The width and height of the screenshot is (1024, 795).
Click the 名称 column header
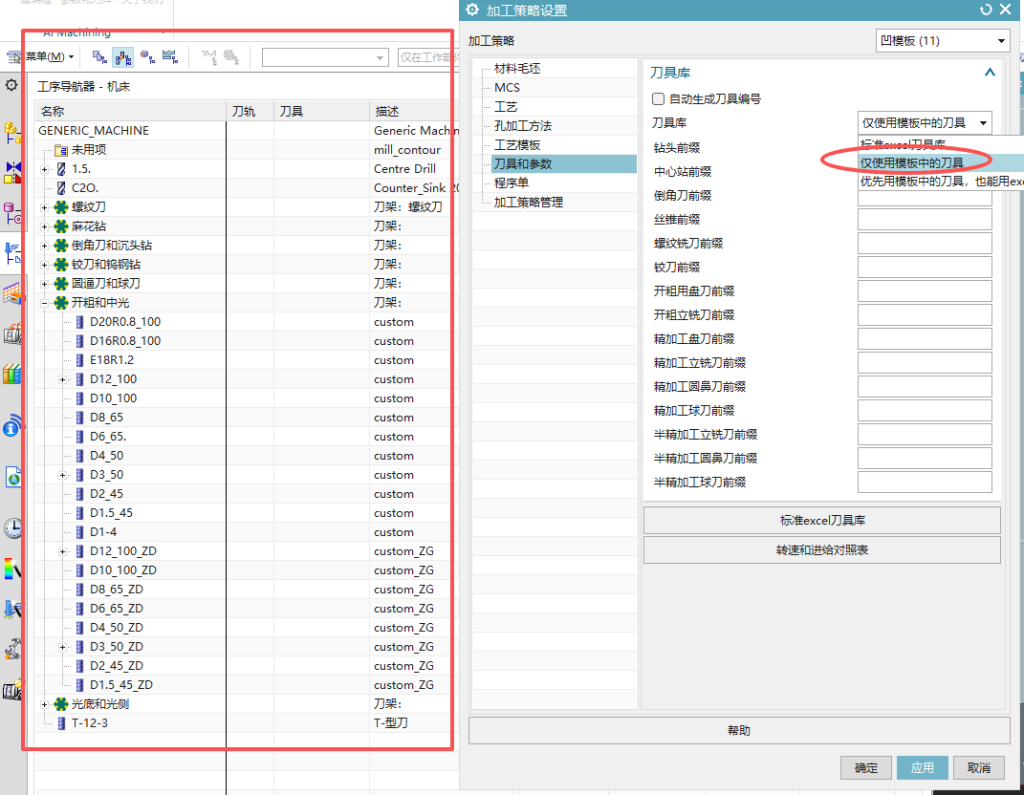pos(131,111)
